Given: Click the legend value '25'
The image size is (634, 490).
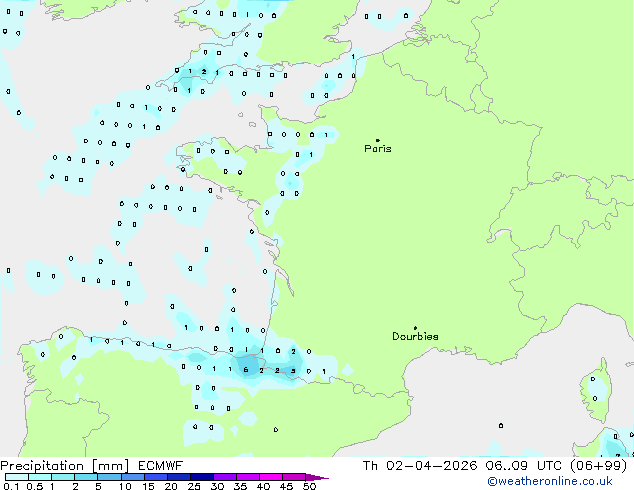Looking at the screenshot, I should coord(194,486).
